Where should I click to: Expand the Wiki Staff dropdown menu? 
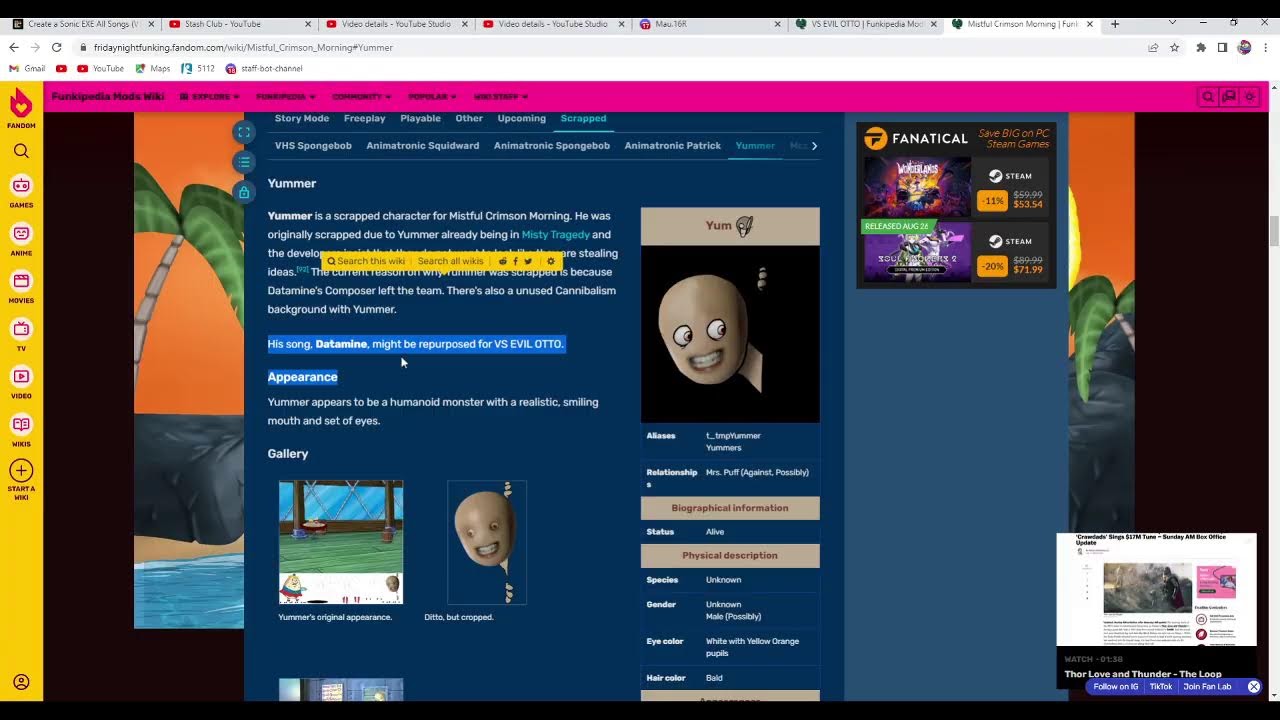tap(501, 97)
